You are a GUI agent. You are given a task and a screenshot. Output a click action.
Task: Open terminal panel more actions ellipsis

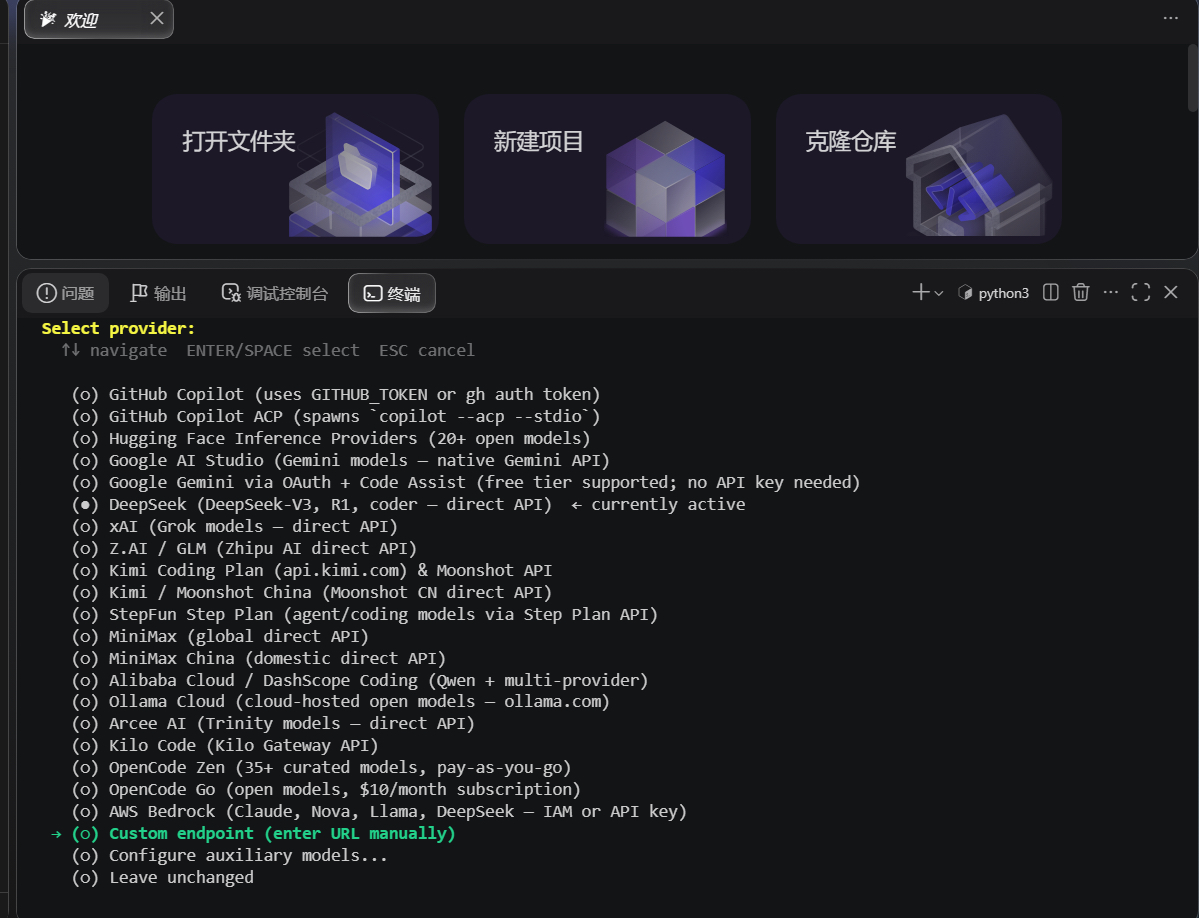(1110, 292)
